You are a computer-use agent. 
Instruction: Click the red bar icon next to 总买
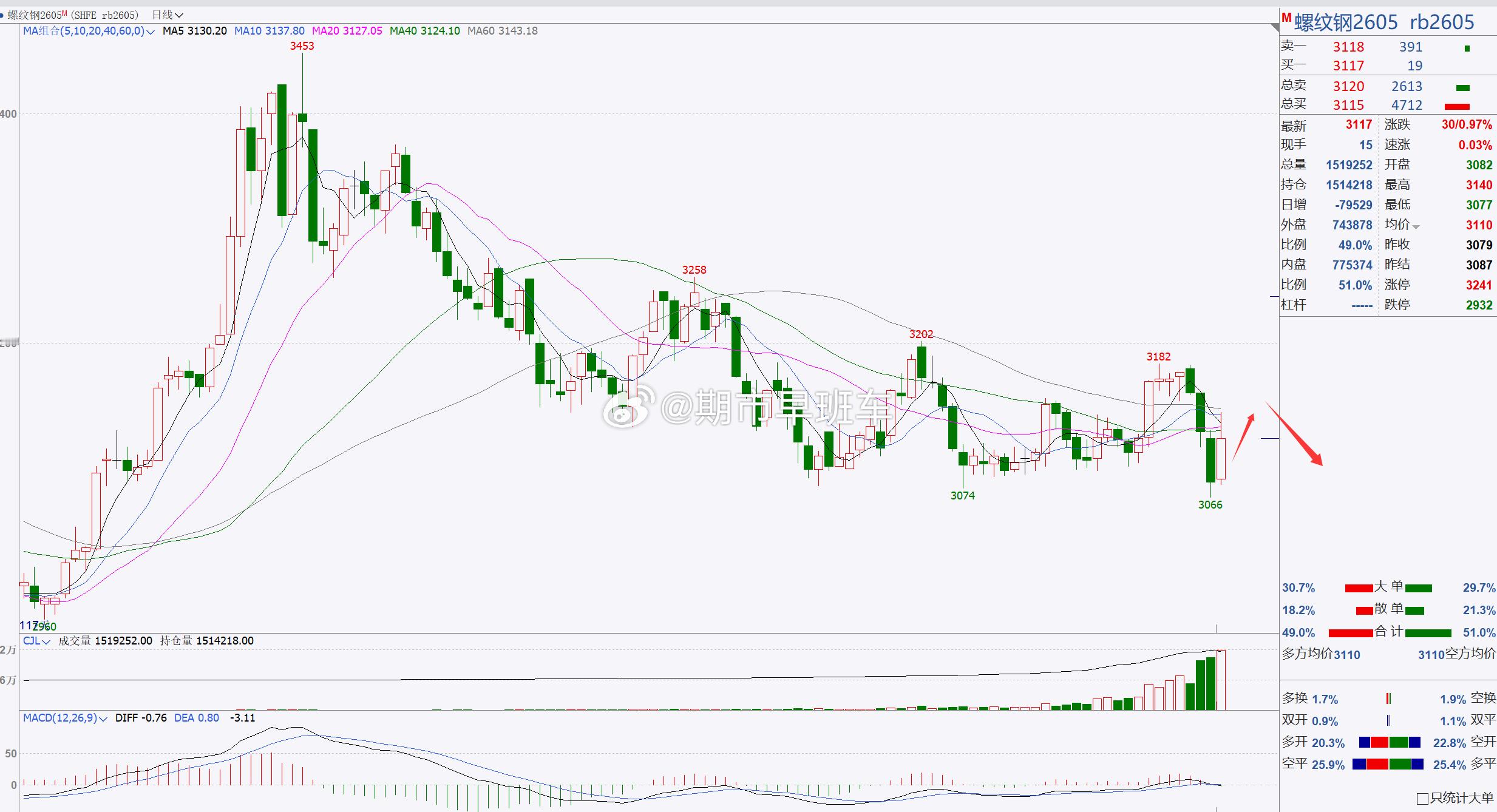coord(1457,106)
